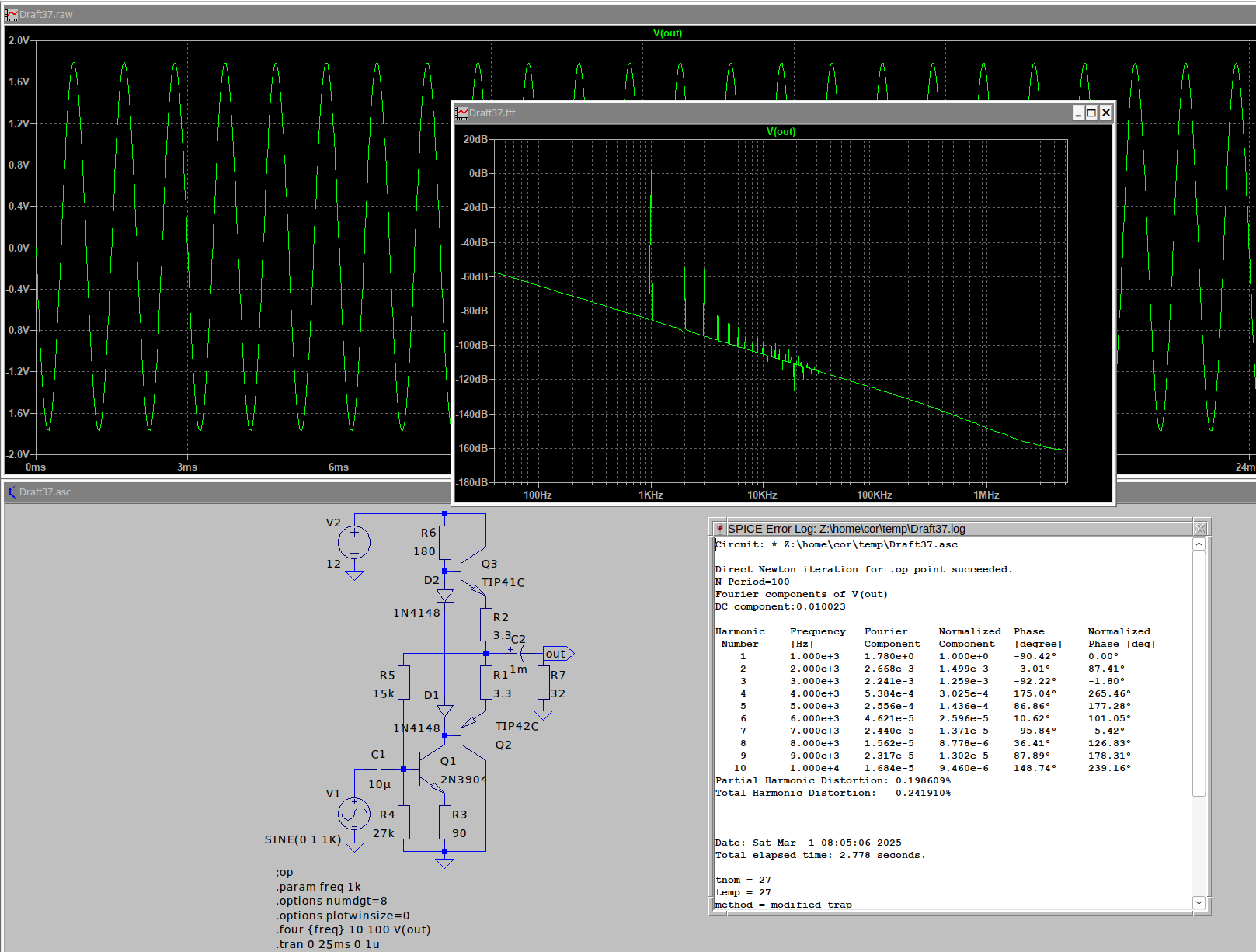Select input capacitor C1 10µ symbol
Screen dimensions: 1256x952
coord(379,770)
